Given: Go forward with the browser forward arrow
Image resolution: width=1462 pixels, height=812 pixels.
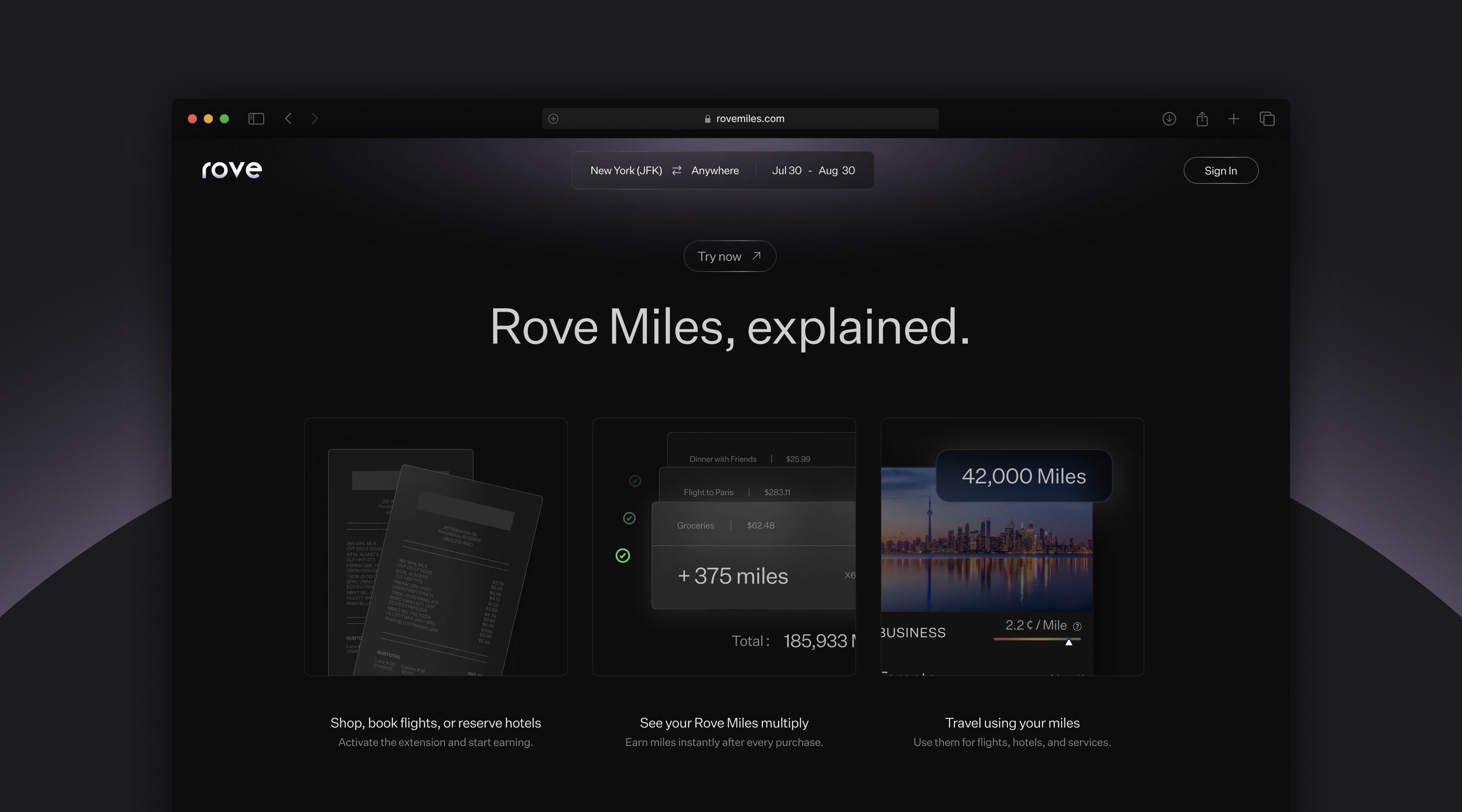Looking at the screenshot, I should (315, 118).
